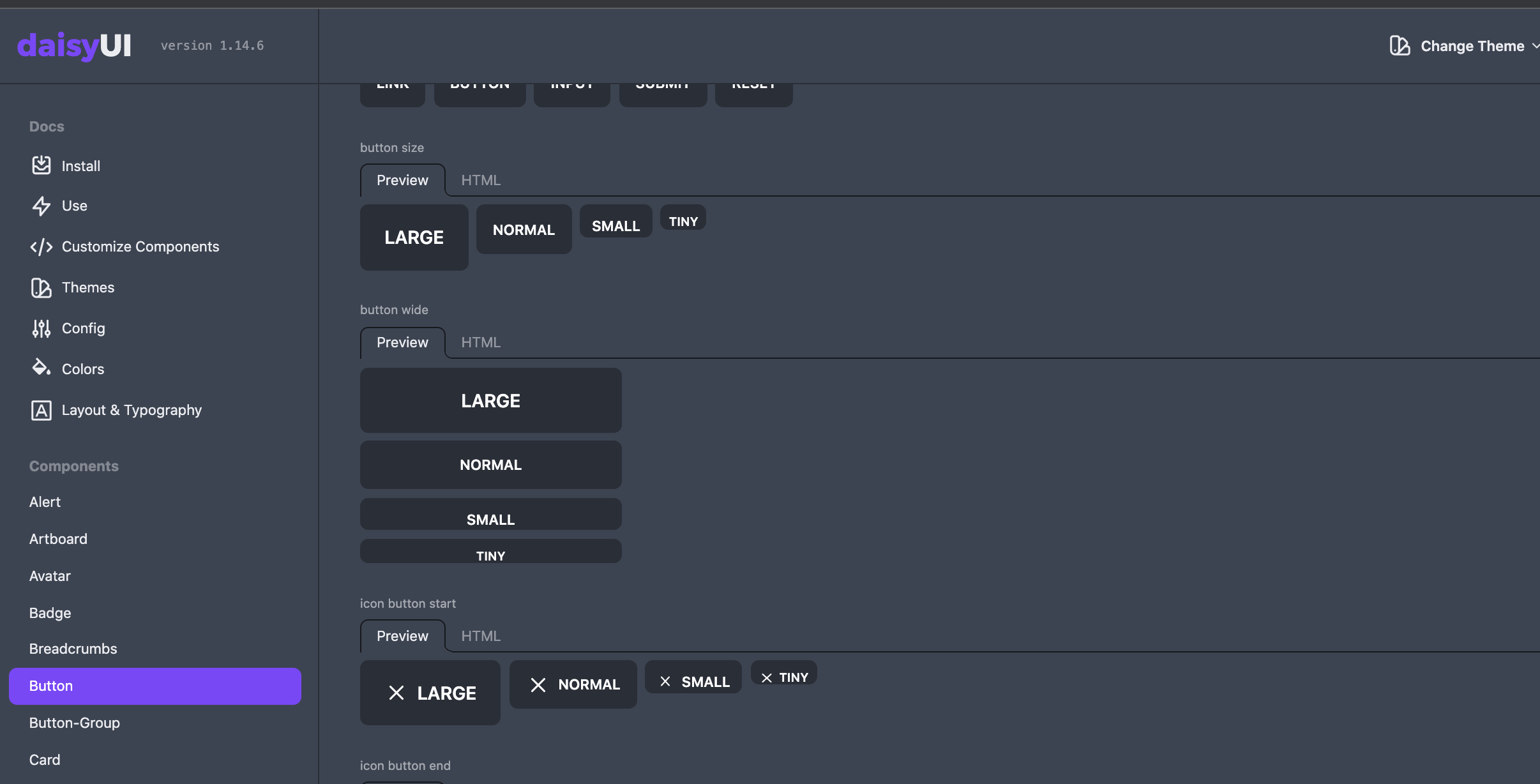Click the lightning bolt Use icon
This screenshot has height=784, width=1540.
pyautogui.click(x=42, y=206)
